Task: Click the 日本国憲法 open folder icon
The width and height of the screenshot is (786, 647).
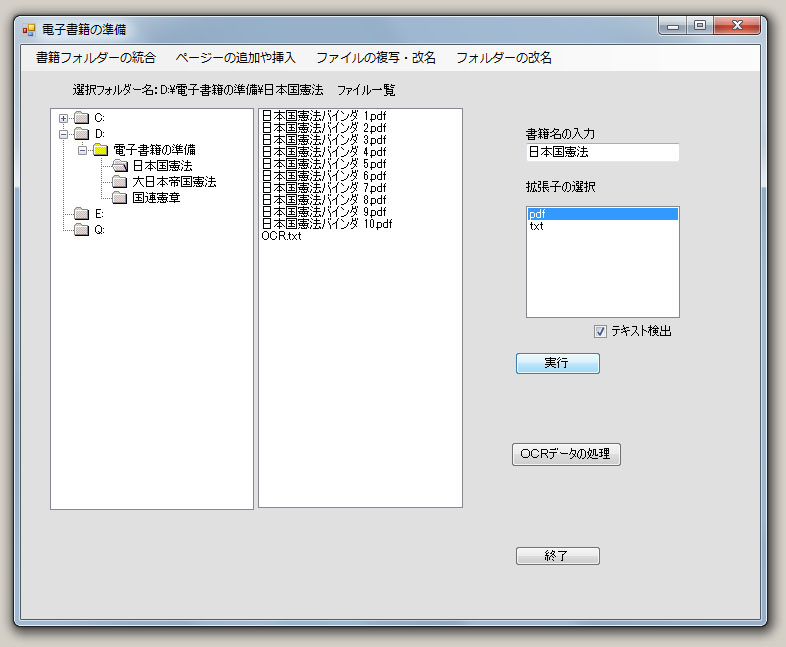Action: click(120, 166)
